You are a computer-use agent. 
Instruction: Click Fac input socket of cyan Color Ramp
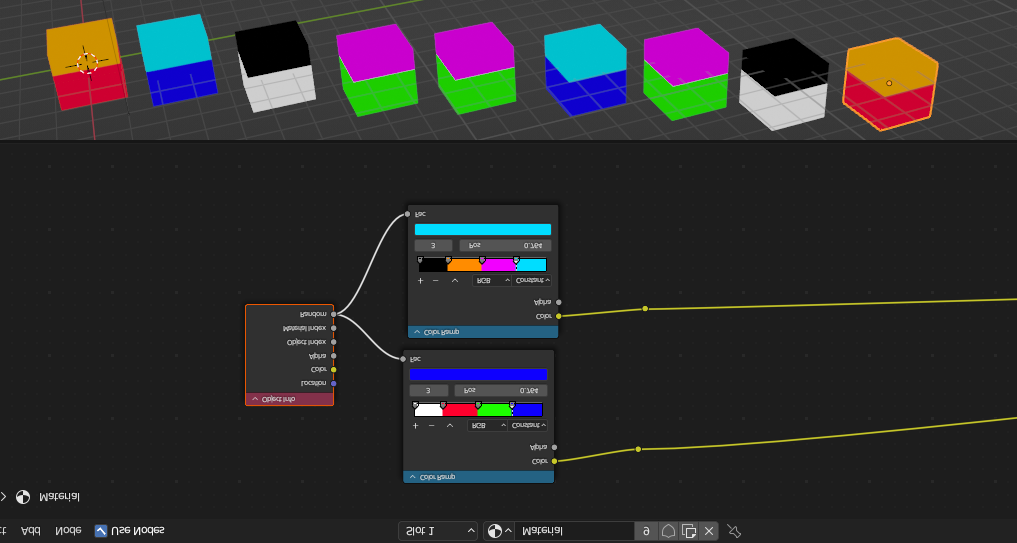tap(407, 214)
